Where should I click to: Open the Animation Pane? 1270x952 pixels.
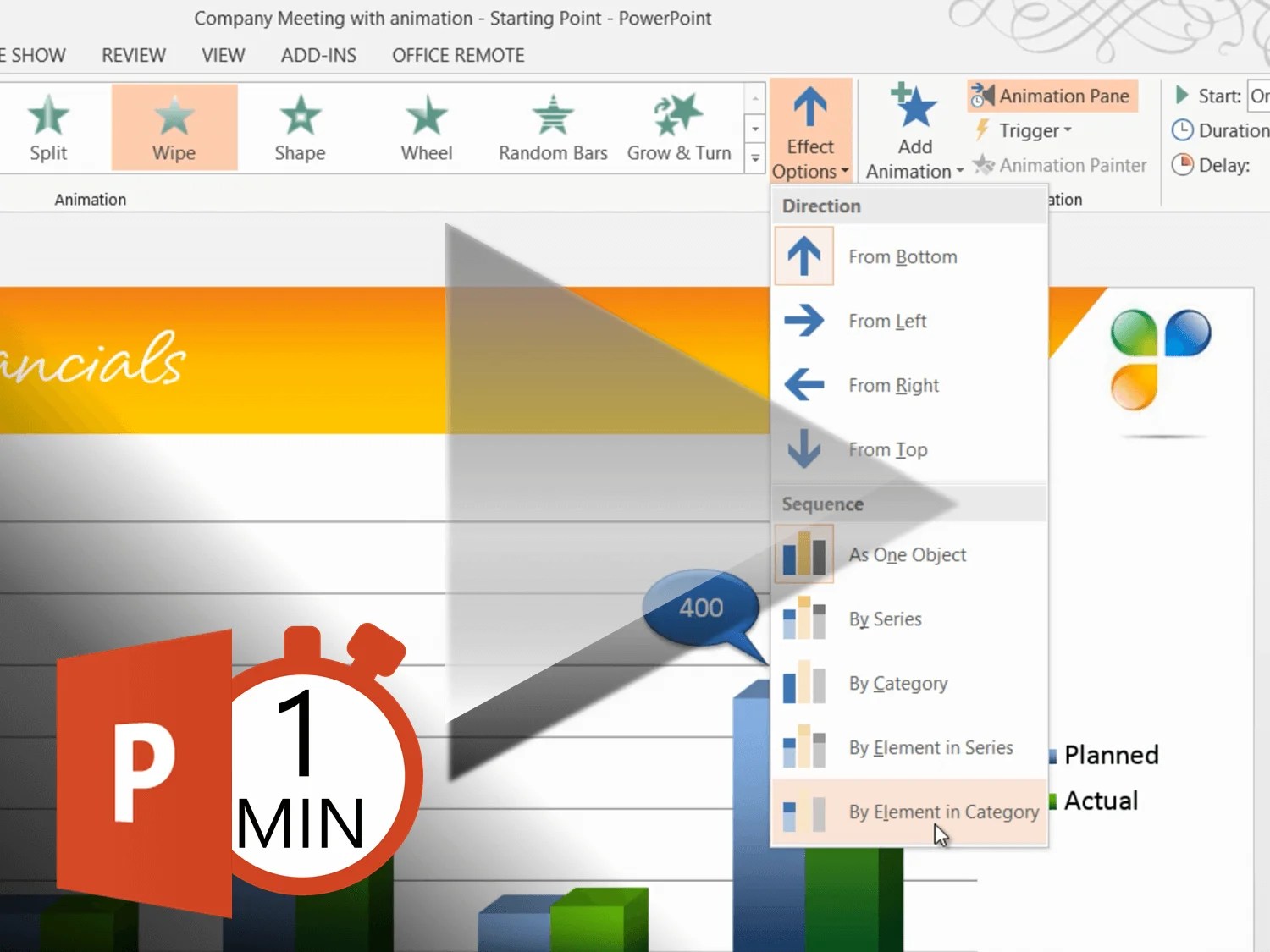(1052, 96)
